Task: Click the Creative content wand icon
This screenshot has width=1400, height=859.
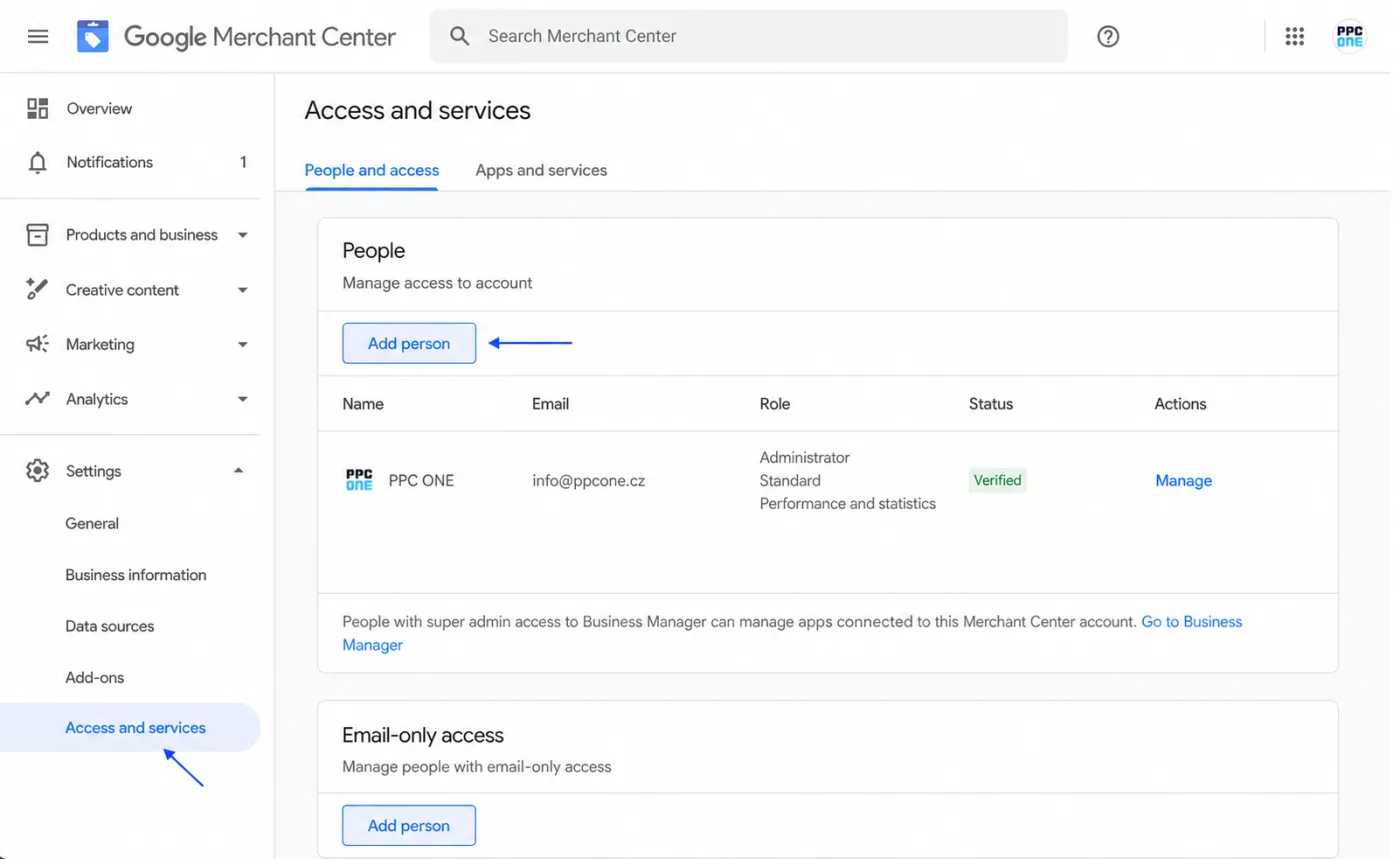Action: click(x=37, y=290)
